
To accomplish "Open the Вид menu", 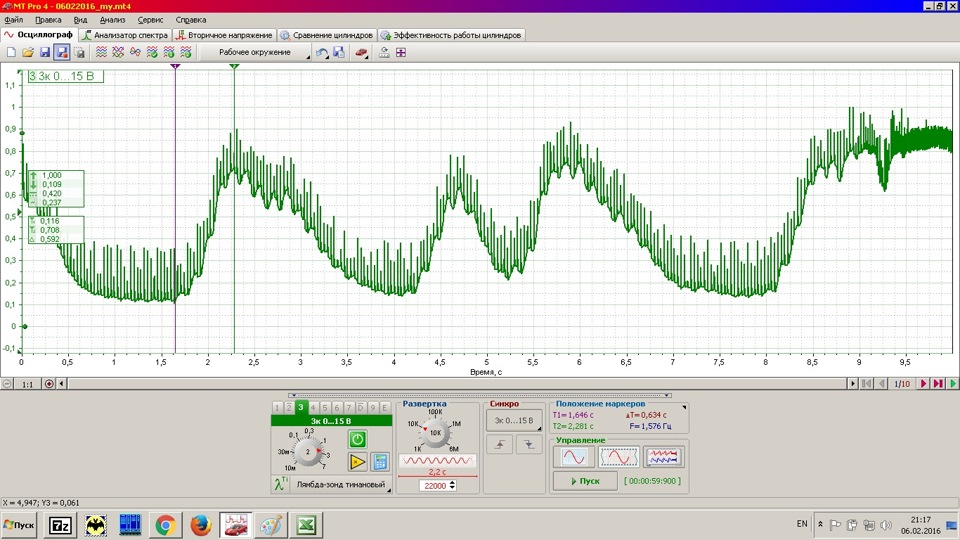I will pos(80,20).
